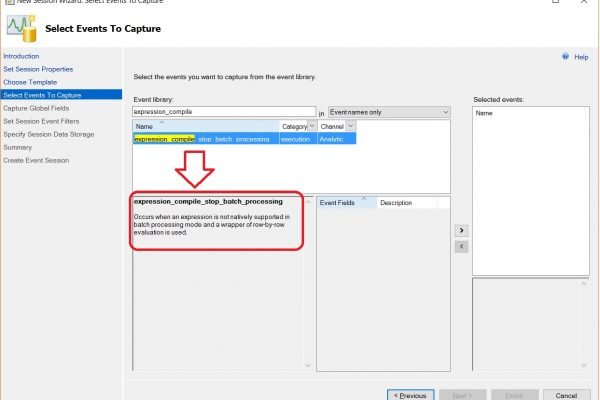
Task: Remove event with the left arrow button
Action: [x=461, y=247]
